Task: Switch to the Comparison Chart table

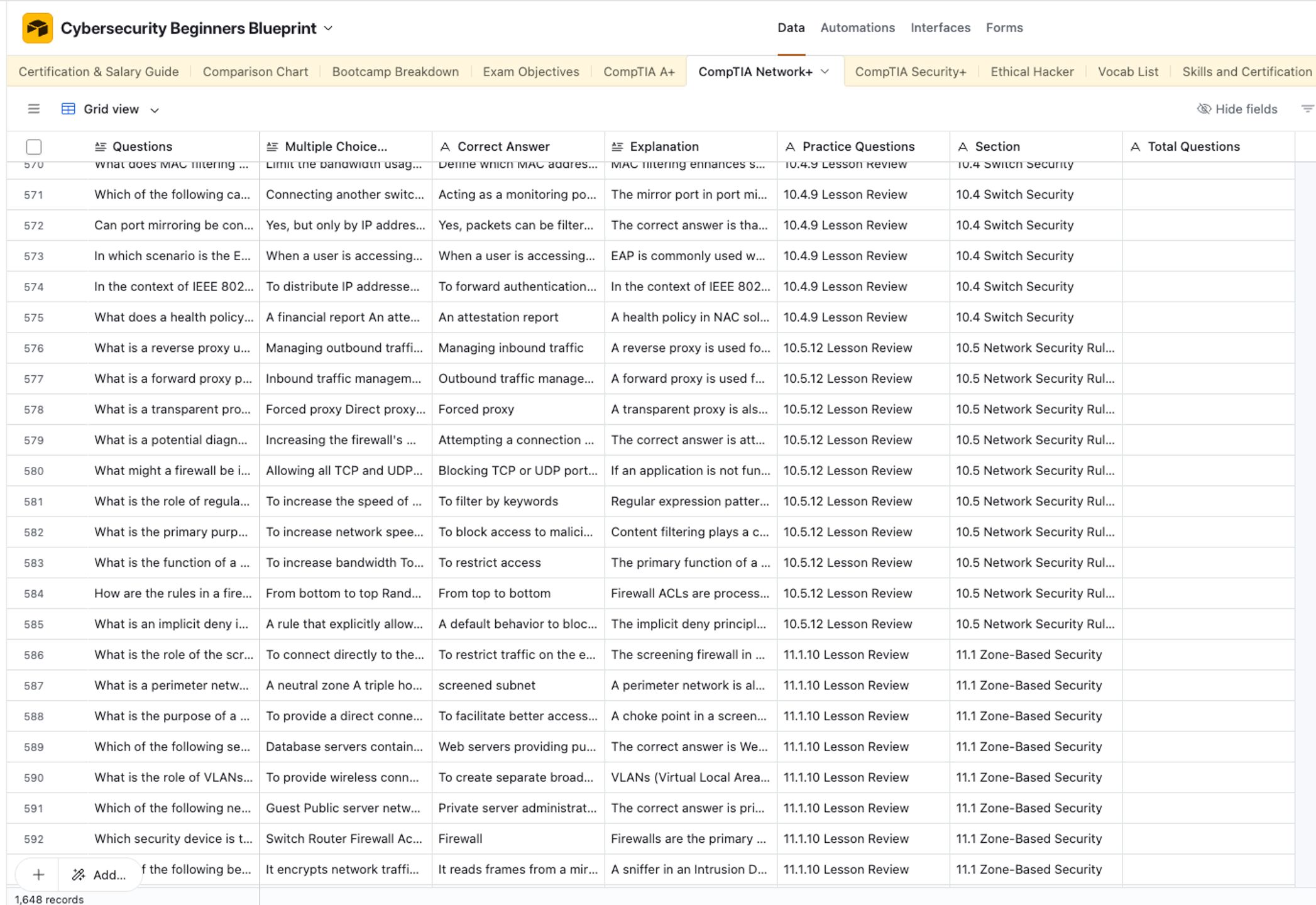Action: (255, 72)
